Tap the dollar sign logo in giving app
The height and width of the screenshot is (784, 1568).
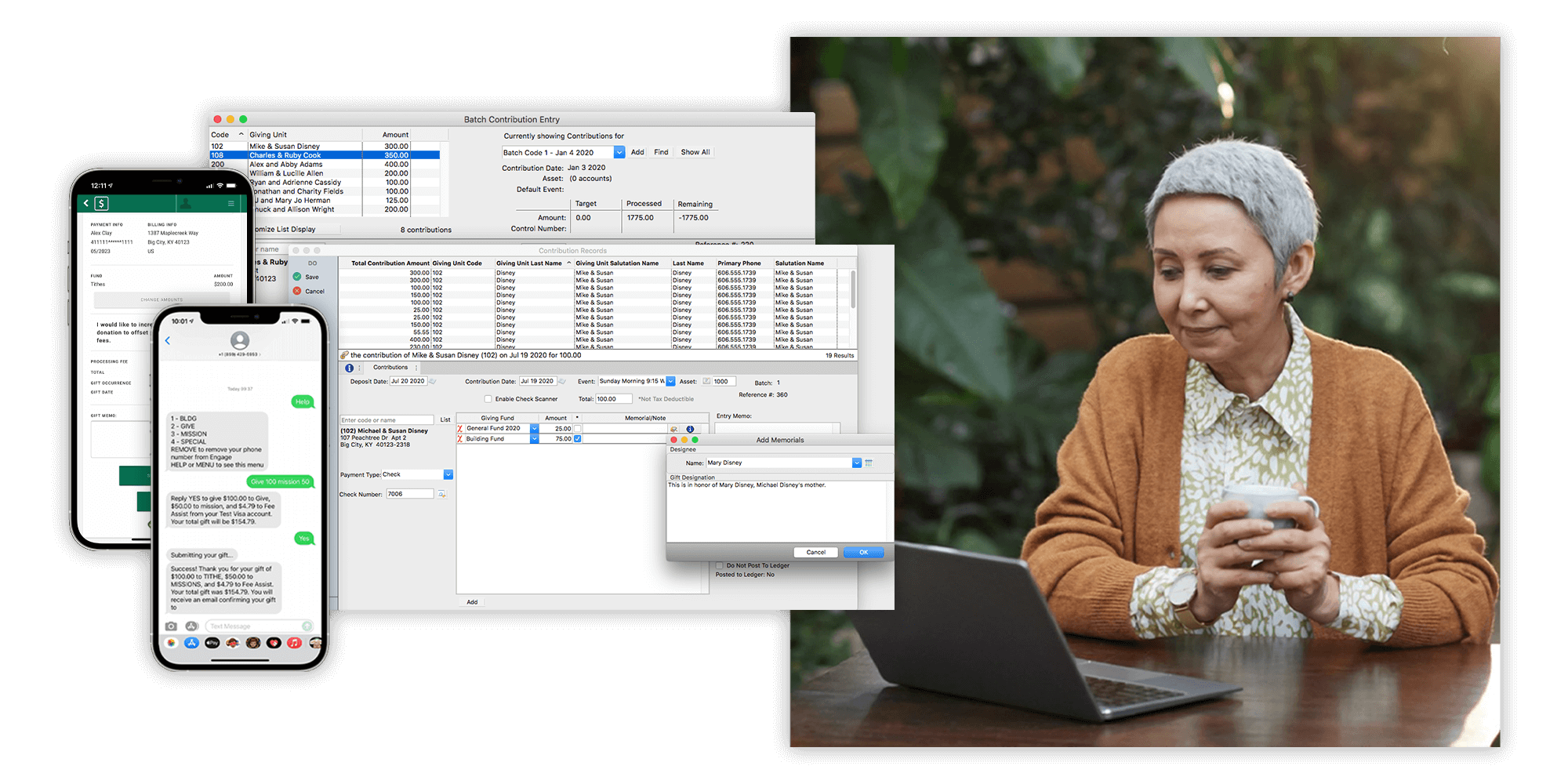[101, 204]
